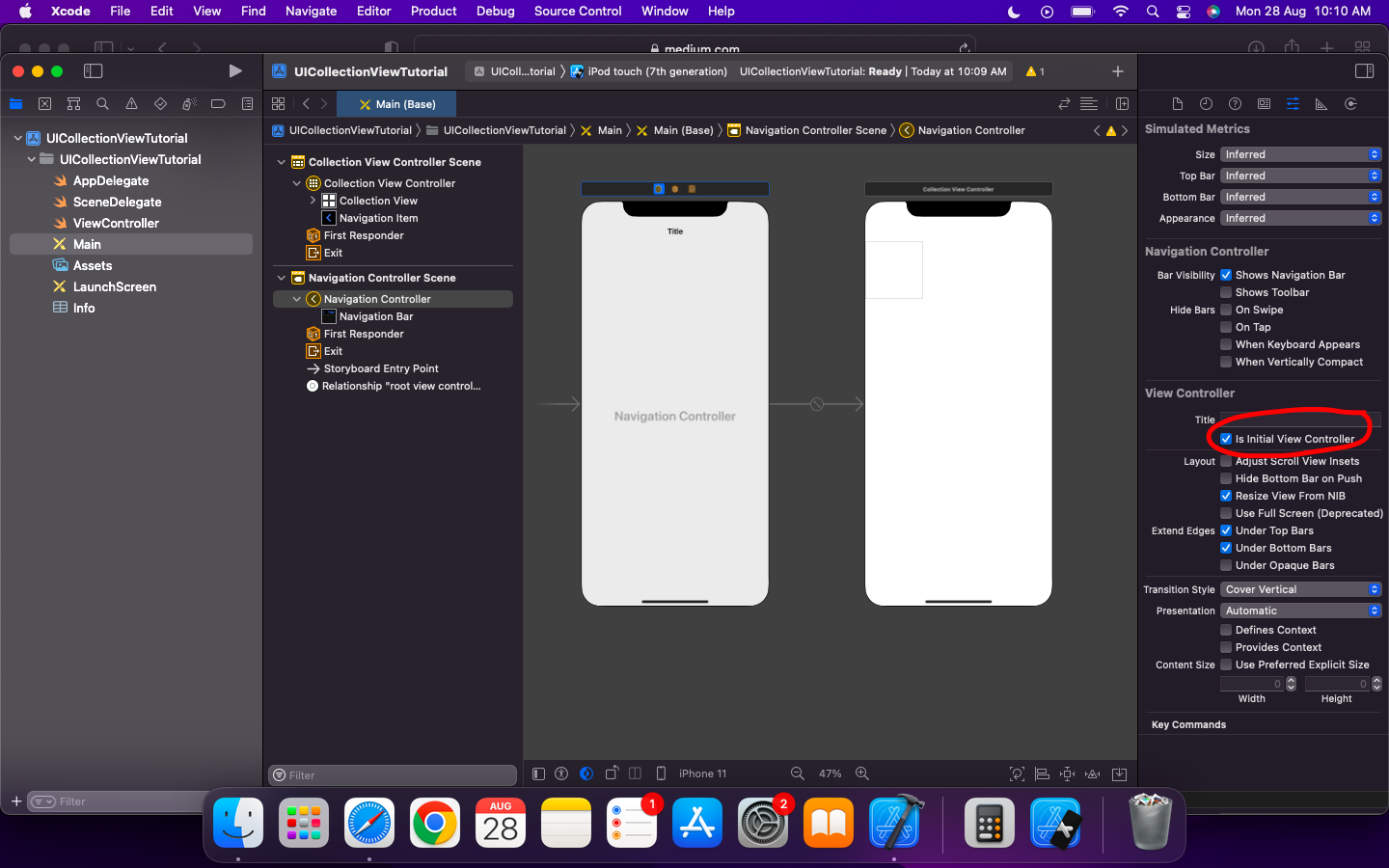Uncheck Shows Navigation Bar
This screenshot has width=1389, height=868.
pyautogui.click(x=1226, y=275)
